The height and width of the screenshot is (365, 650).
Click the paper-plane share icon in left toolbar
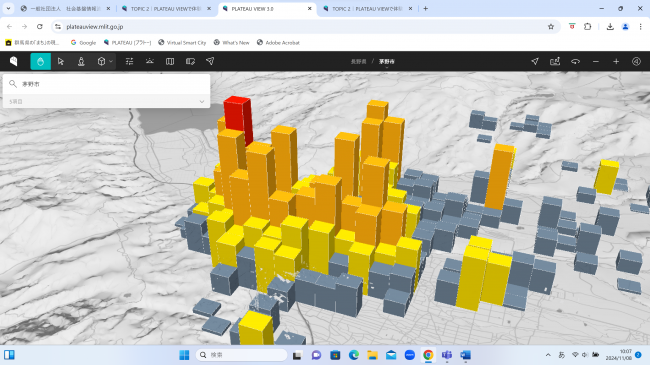pyautogui.click(x=210, y=61)
